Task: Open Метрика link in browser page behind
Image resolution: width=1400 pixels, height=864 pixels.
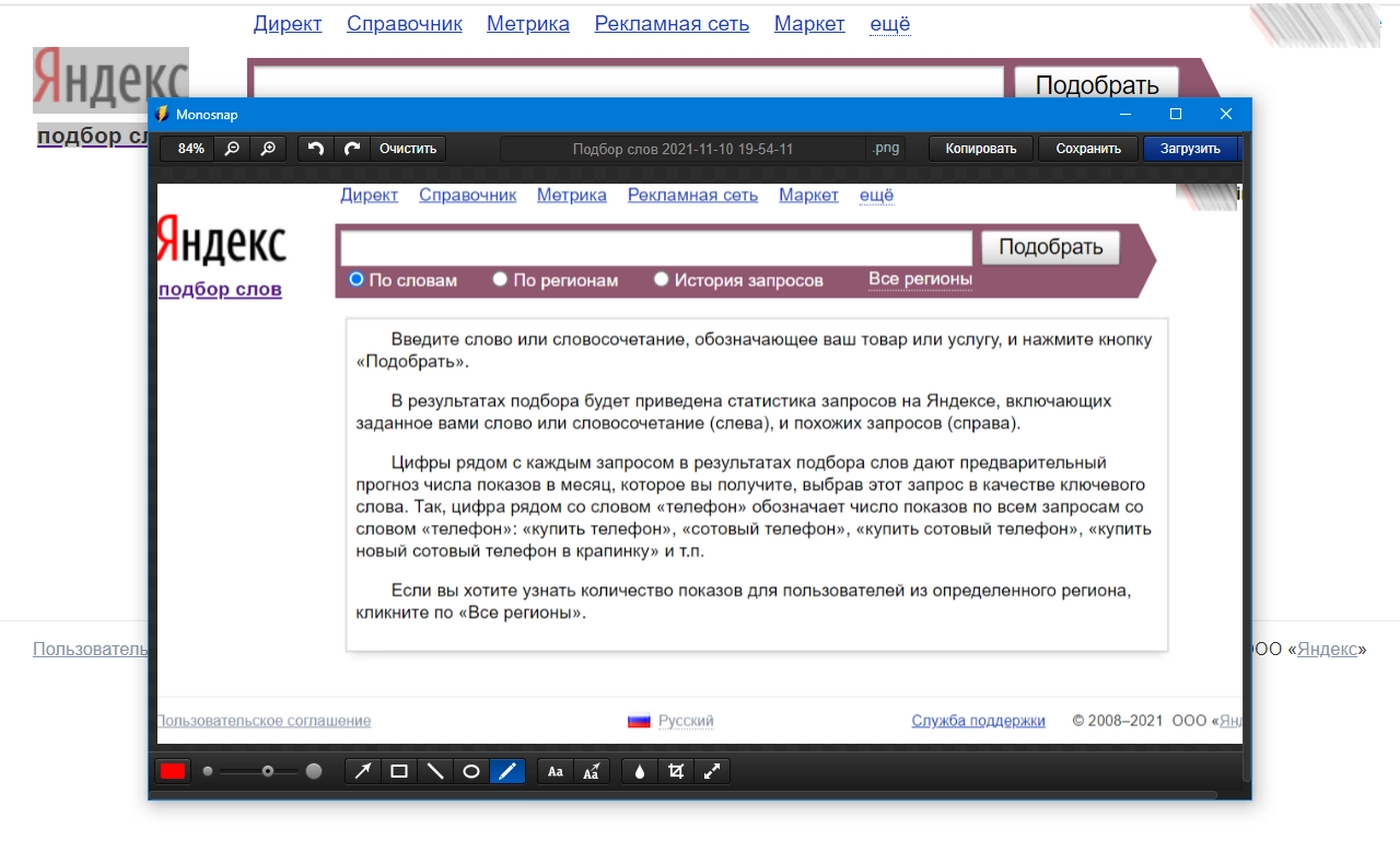Action: 528,24
